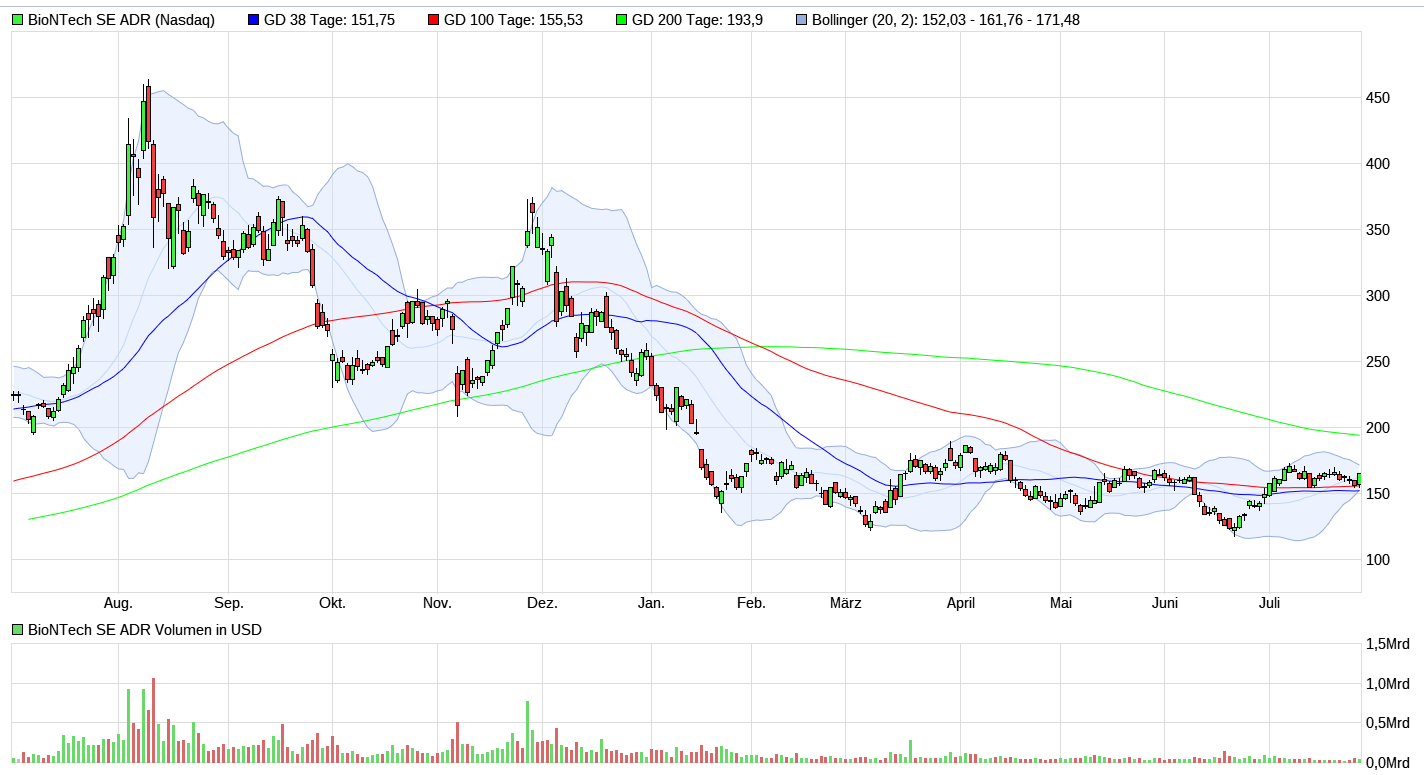The height and width of the screenshot is (775, 1424).
Task: Select the 'BioNTech SE ADR (Nasdaq)' legend label
Action: pyautogui.click(x=121, y=20)
